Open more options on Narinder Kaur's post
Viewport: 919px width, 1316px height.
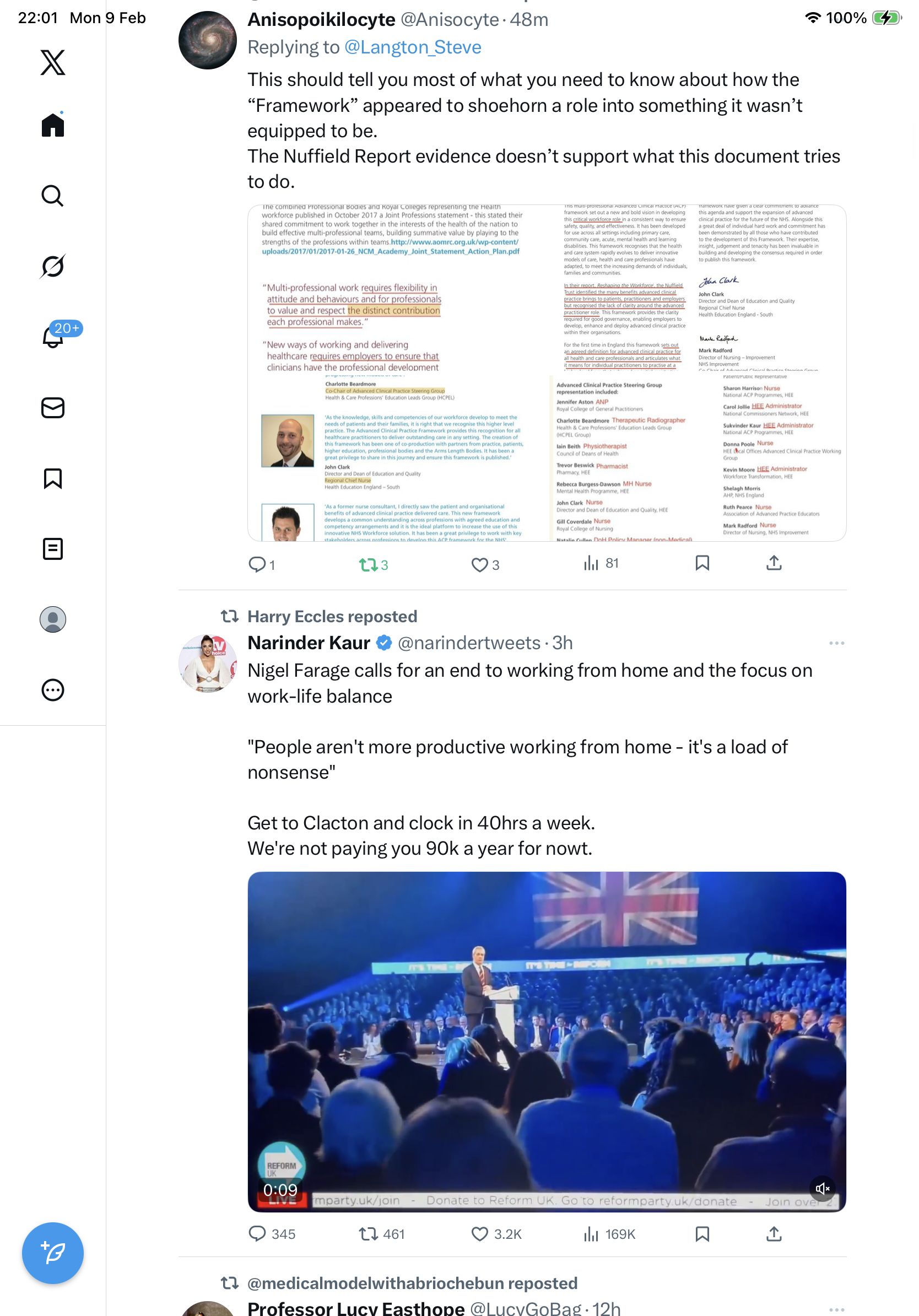point(836,643)
